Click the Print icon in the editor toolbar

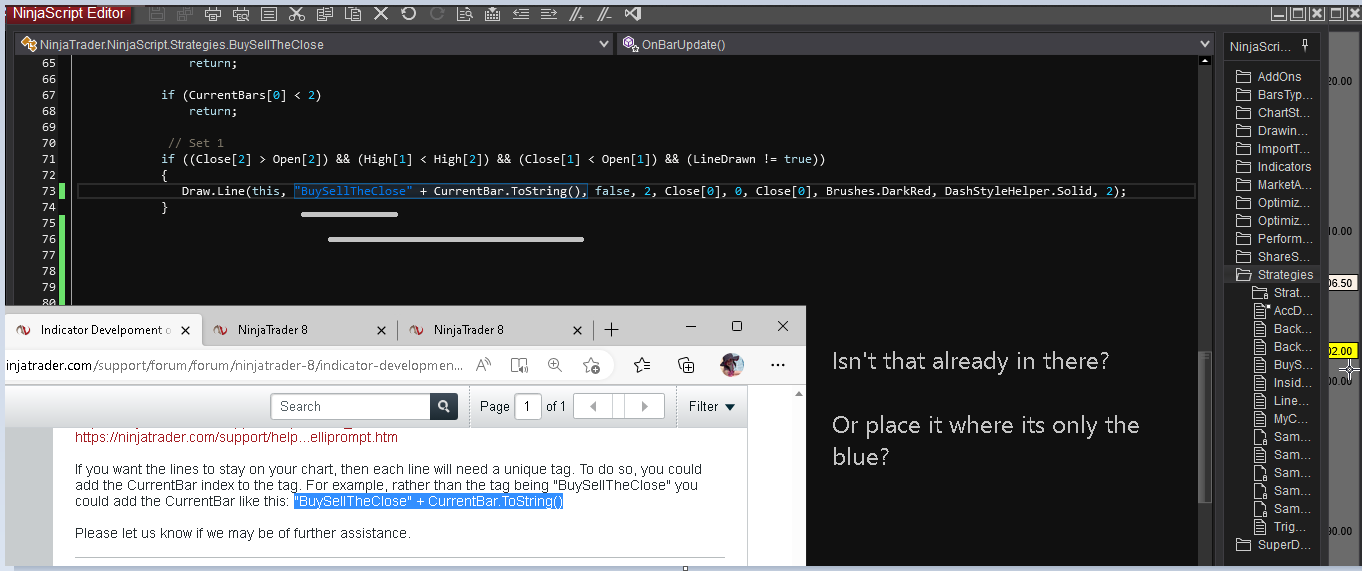[213, 14]
